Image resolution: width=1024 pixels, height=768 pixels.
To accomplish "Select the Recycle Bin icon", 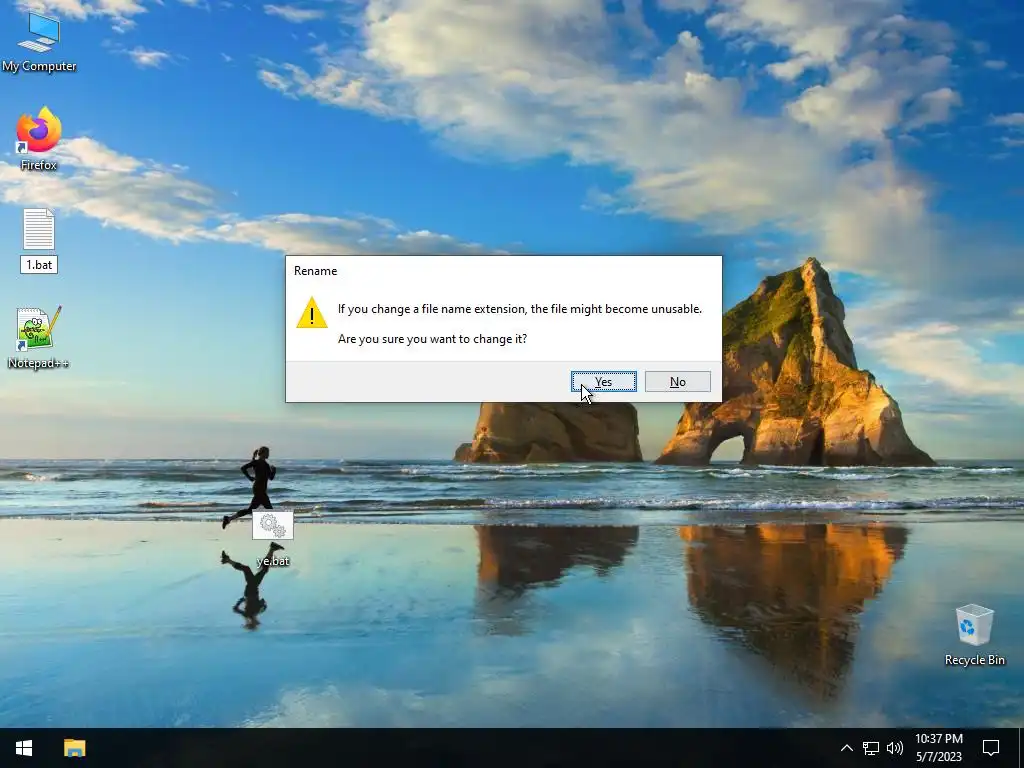I will click(x=974, y=626).
